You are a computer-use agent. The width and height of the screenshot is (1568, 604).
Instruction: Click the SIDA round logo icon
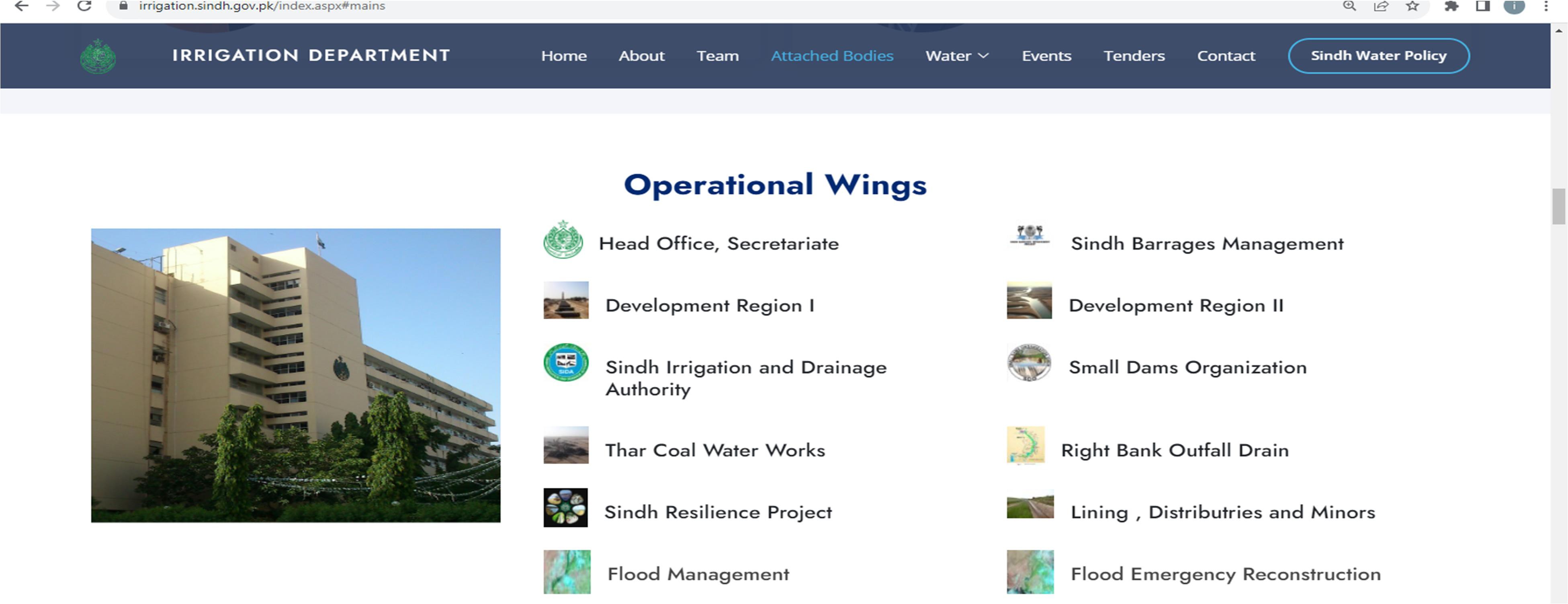pos(565,362)
